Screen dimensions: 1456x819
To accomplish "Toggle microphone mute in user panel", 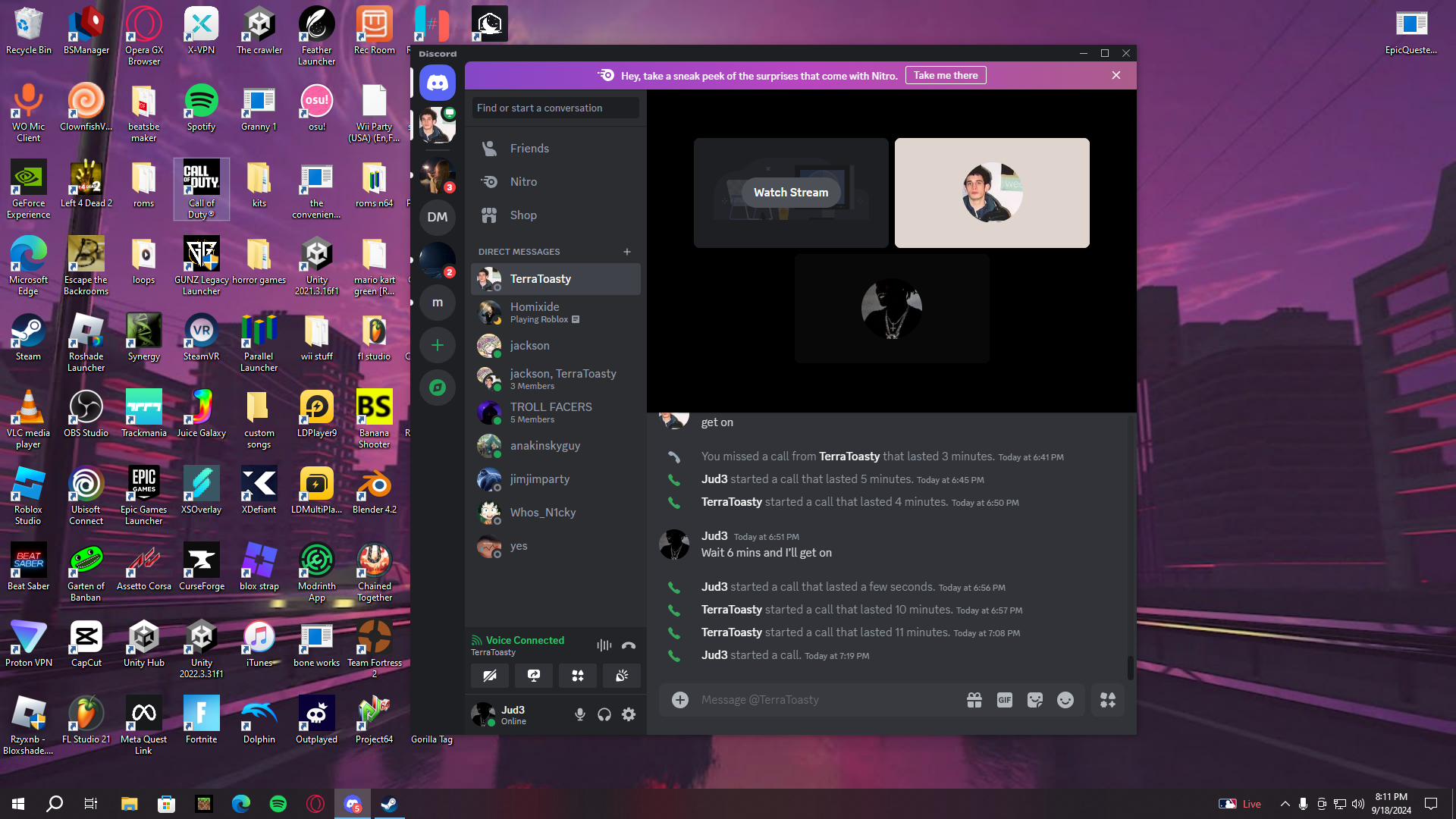I will (x=580, y=714).
